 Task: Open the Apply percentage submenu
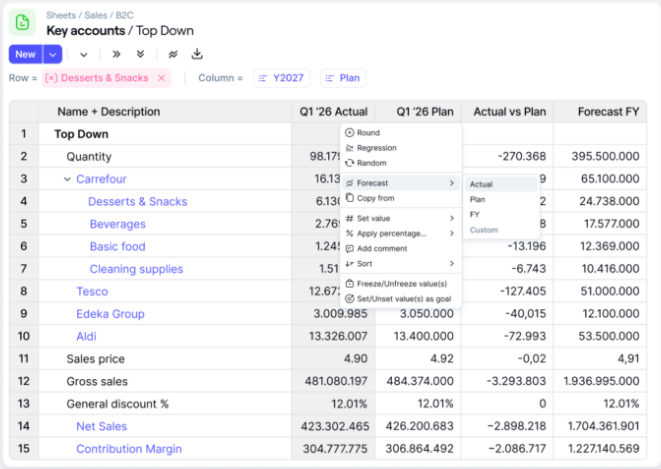(x=401, y=233)
